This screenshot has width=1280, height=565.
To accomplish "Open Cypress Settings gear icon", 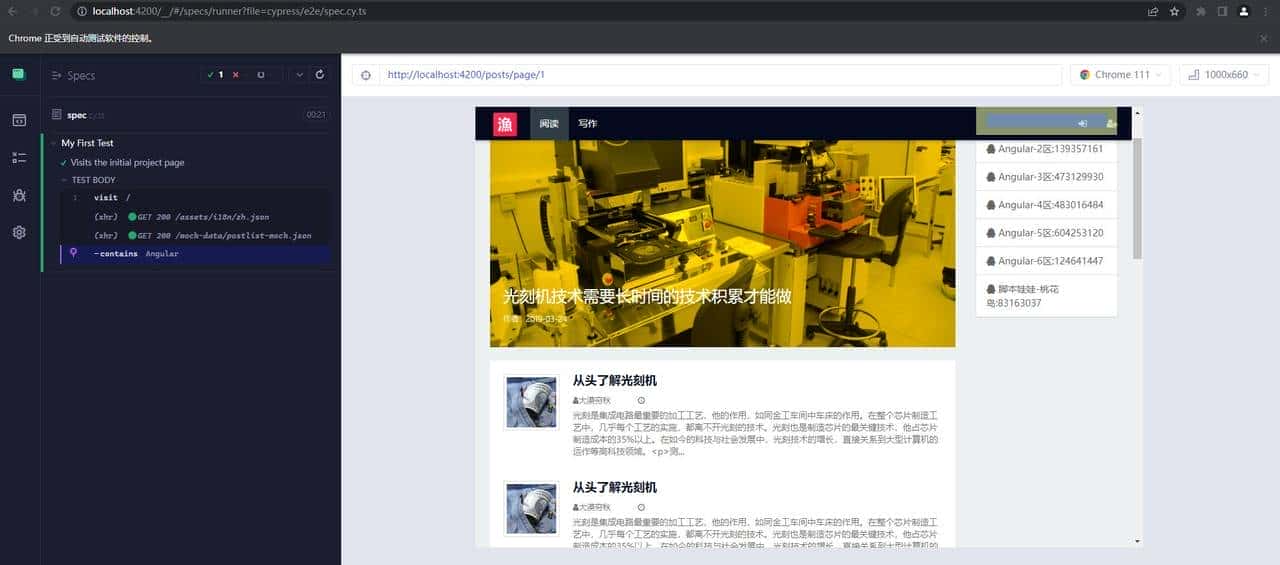I will [19, 232].
